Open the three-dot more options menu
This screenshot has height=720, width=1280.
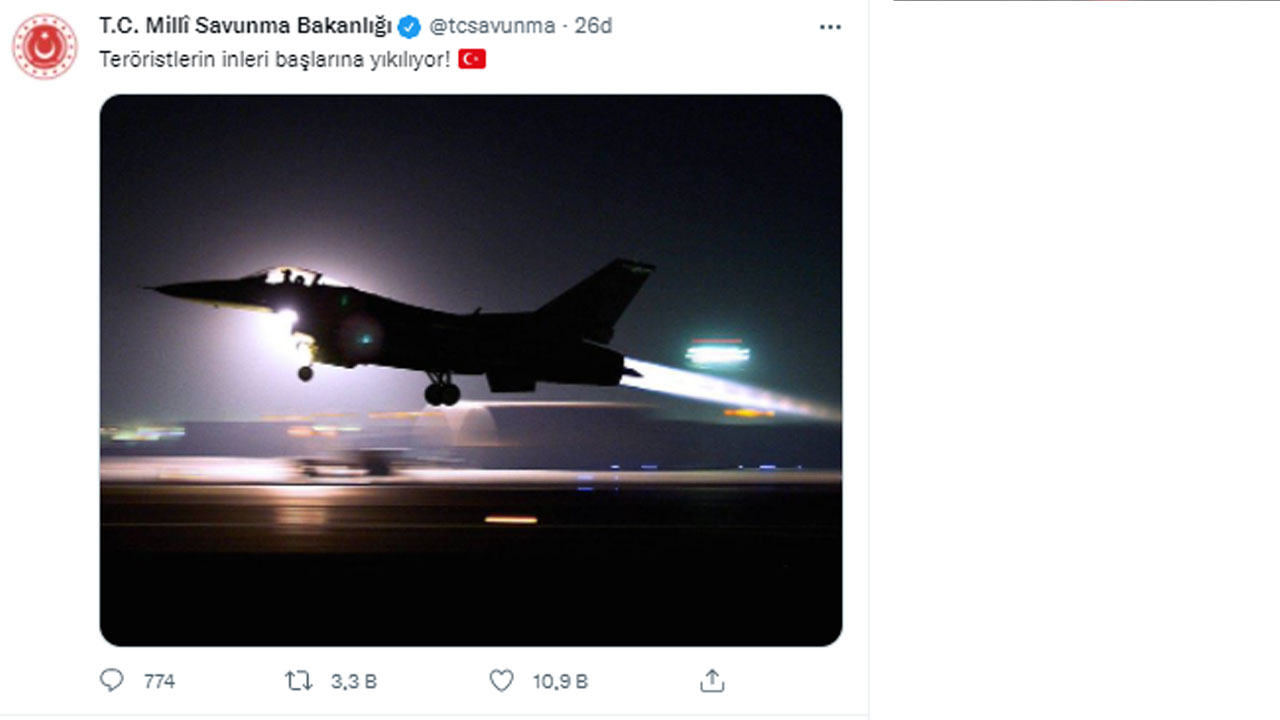pyautogui.click(x=830, y=27)
